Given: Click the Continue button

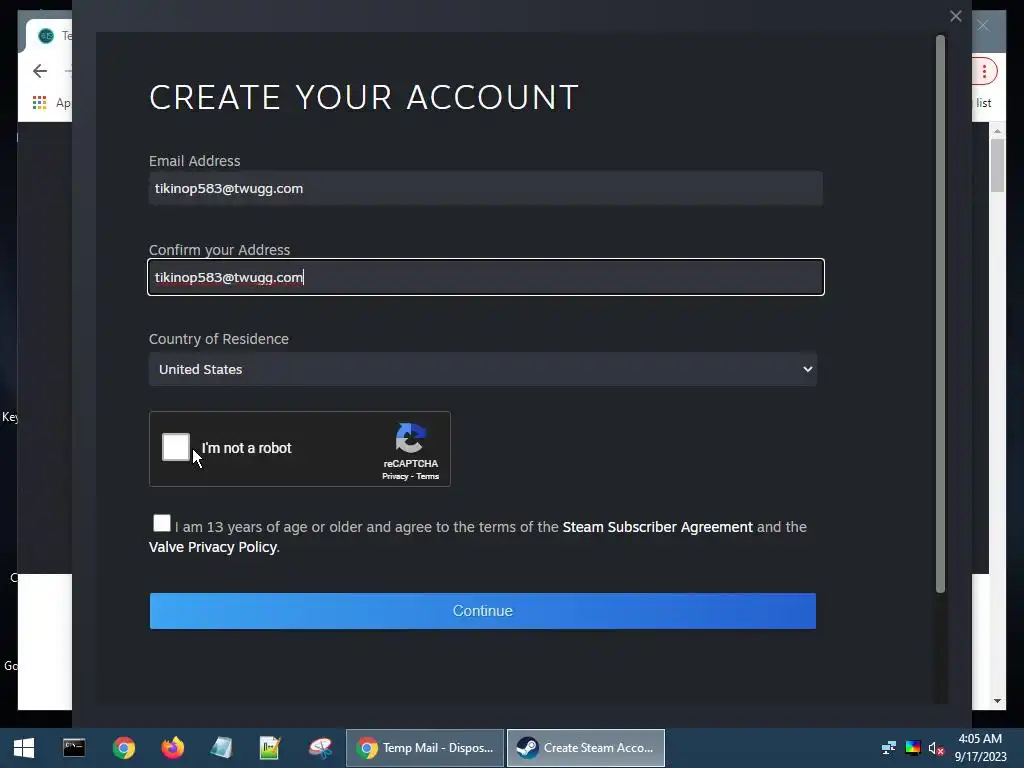Looking at the screenshot, I should tap(483, 611).
